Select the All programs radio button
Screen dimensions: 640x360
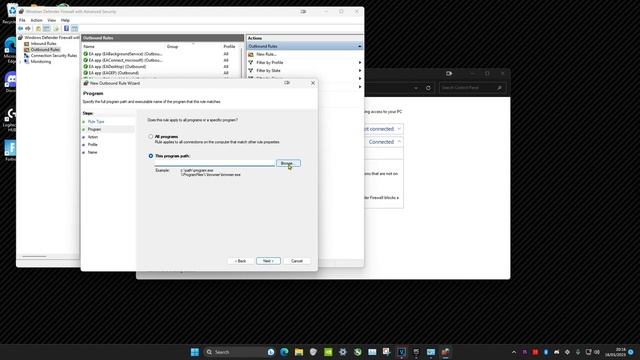(x=151, y=136)
